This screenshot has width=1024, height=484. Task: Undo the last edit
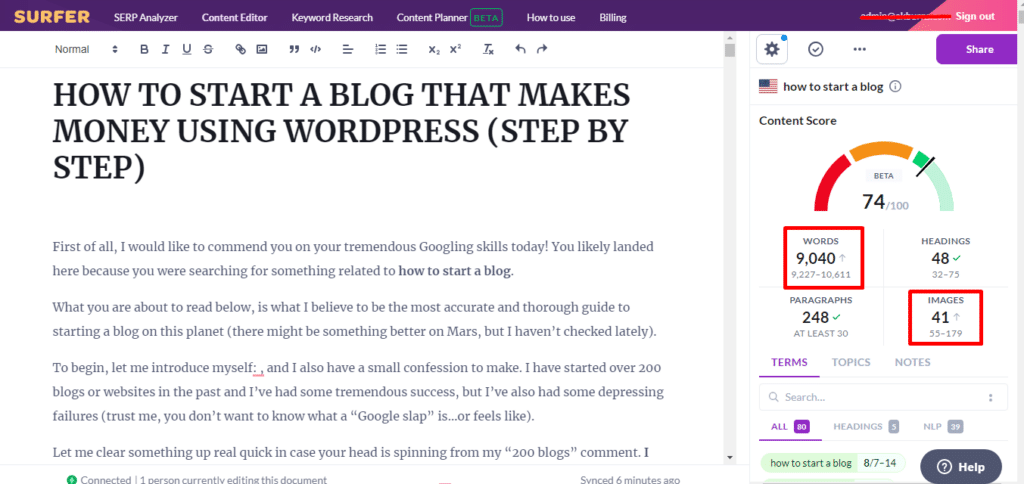520,49
